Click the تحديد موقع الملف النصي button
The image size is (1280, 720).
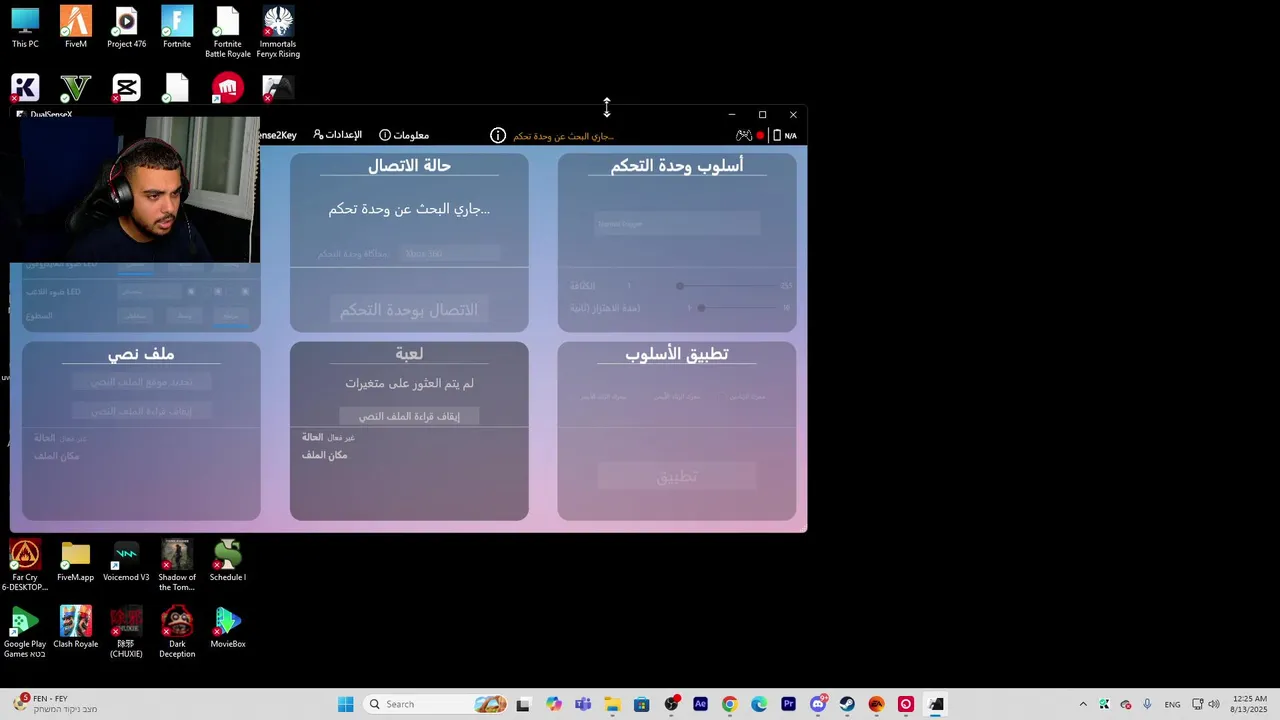(141, 382)
